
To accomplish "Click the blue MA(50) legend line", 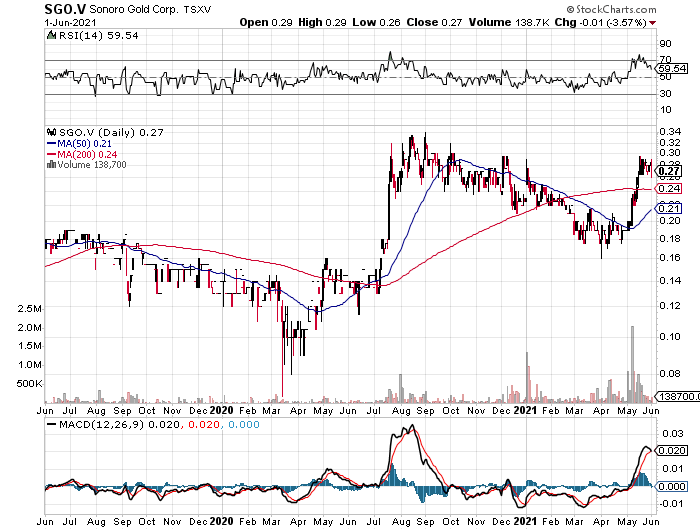I will point(51,144).
